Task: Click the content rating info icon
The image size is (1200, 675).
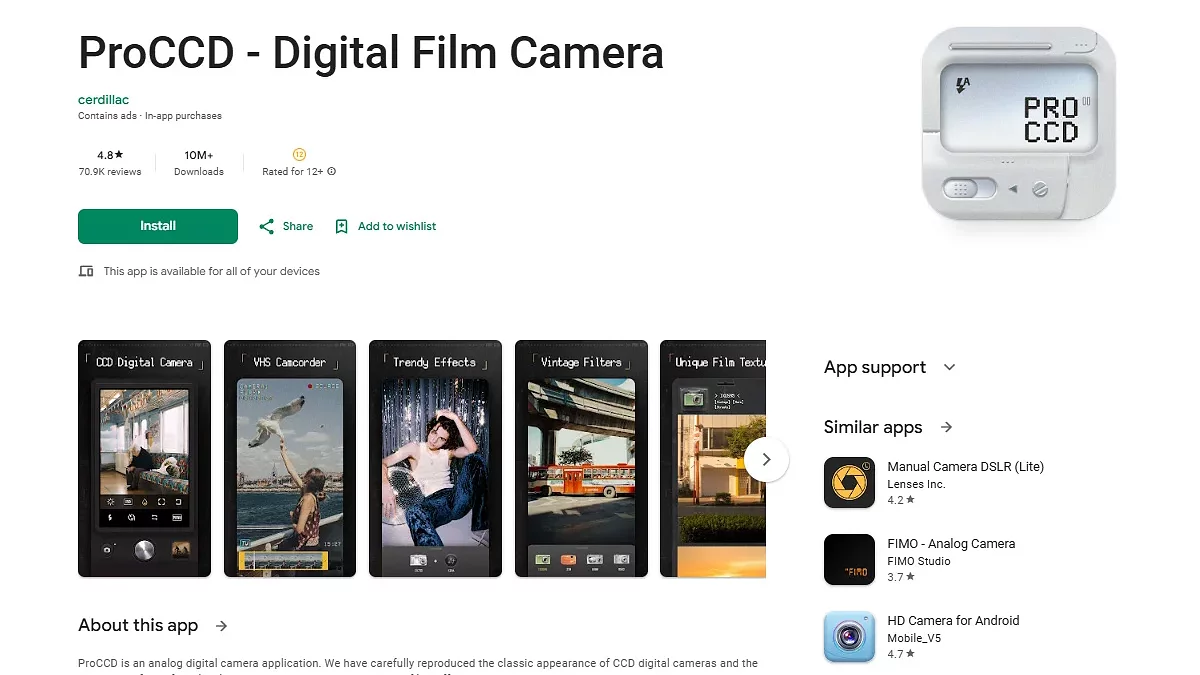Action: coord(332,172)
